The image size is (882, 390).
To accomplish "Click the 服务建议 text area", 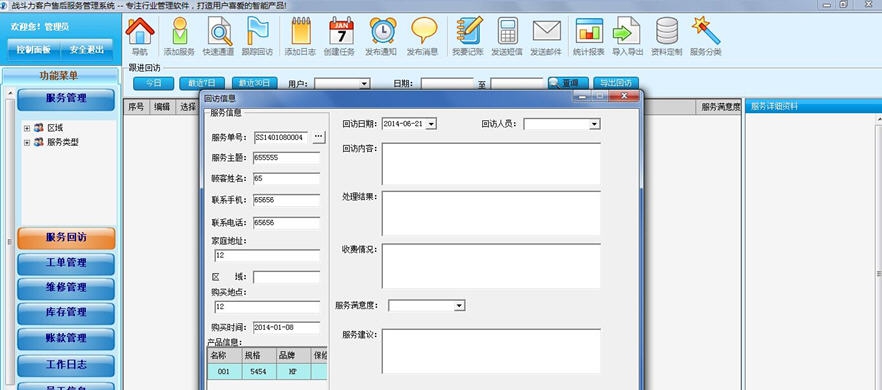I will tap(491, 351).
